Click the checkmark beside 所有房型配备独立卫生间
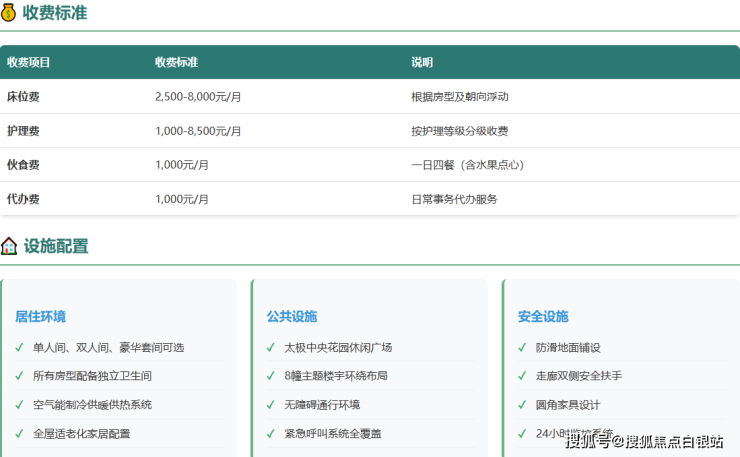The height and width of the screenshot is (457, 740). pyautogui.click(x=19, y=376)
